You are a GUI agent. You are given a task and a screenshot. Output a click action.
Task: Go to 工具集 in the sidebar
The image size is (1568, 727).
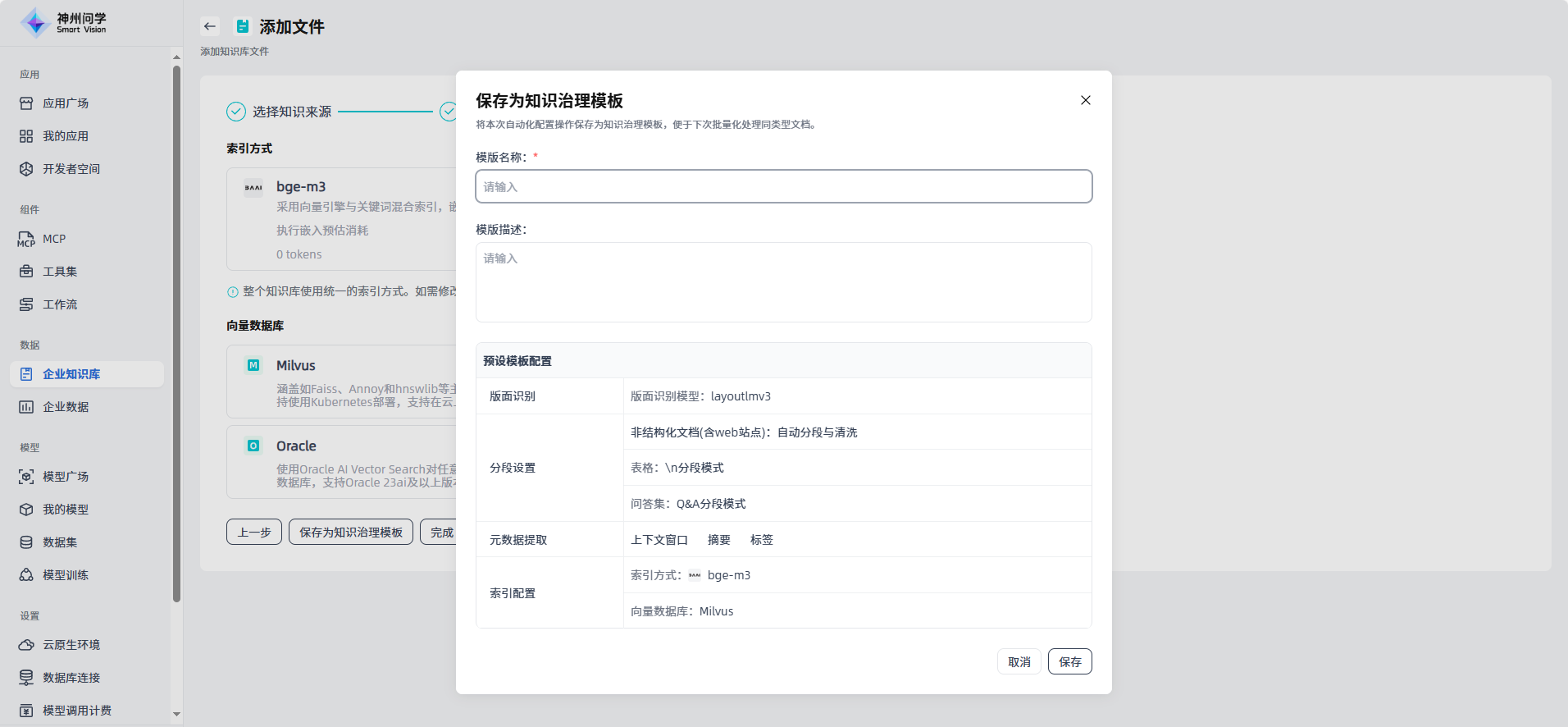60,272
